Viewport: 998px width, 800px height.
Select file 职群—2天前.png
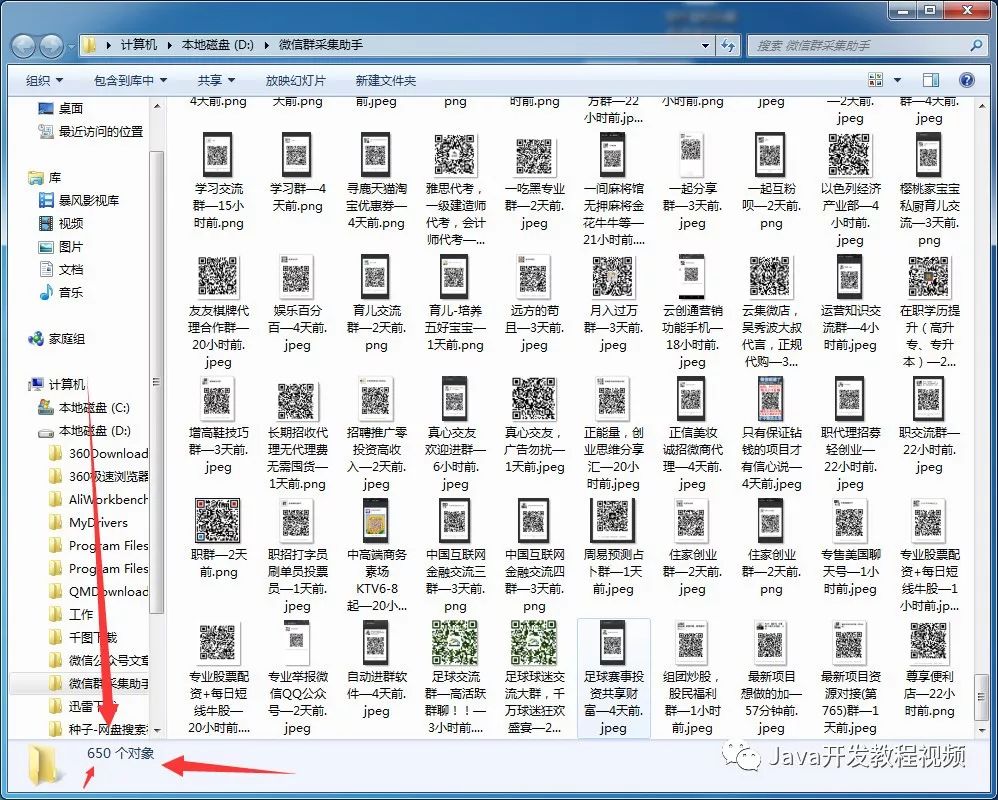(x=218, y=538)
